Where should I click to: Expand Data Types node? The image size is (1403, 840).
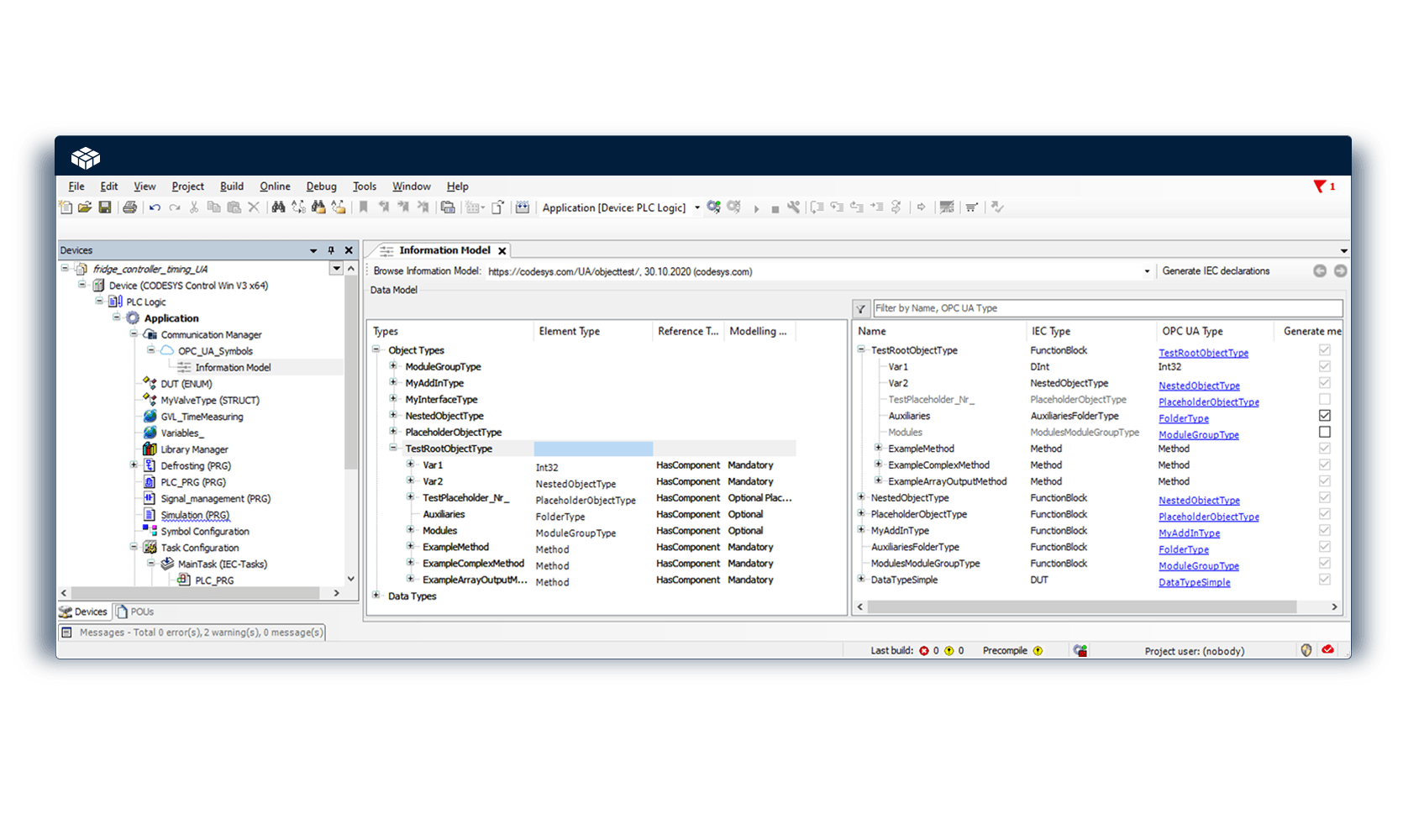pos(376,596)
